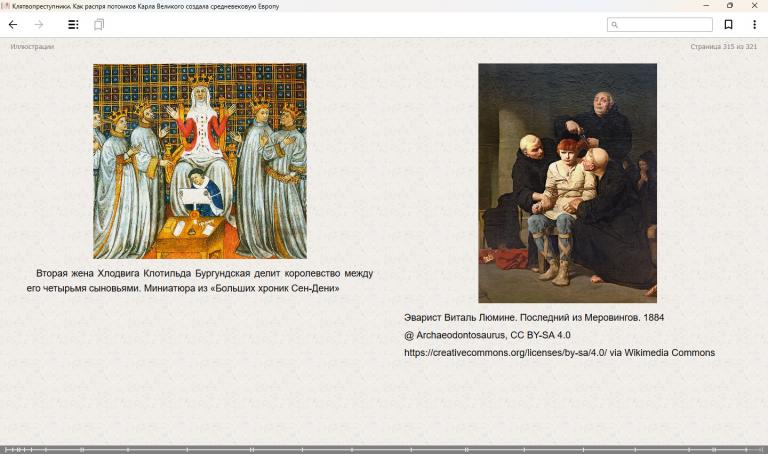Select the Last Merovingian painting image
Screen dimensions: 768x454
pos(568,183)
